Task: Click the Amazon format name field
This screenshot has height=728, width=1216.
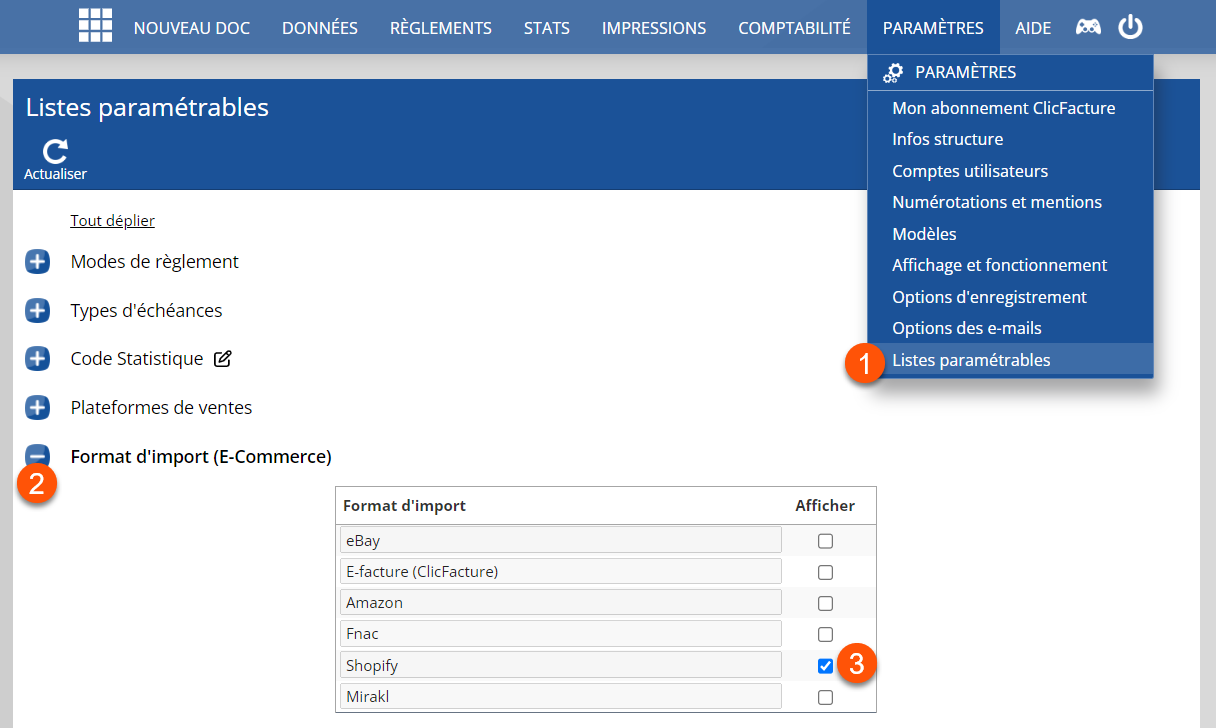Action: (x=560, y=603)
